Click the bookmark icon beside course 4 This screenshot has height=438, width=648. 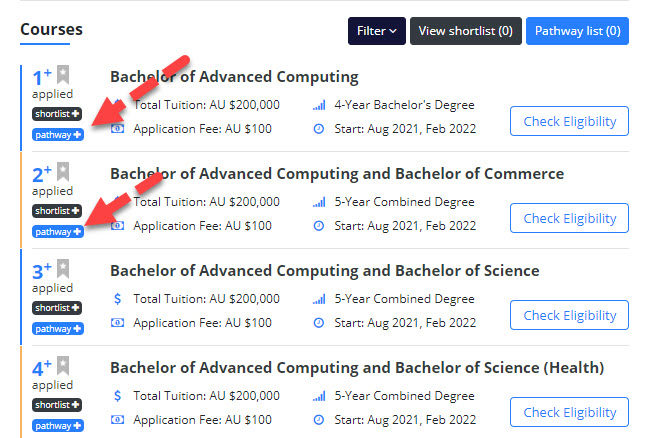click(x=63, y=366)
